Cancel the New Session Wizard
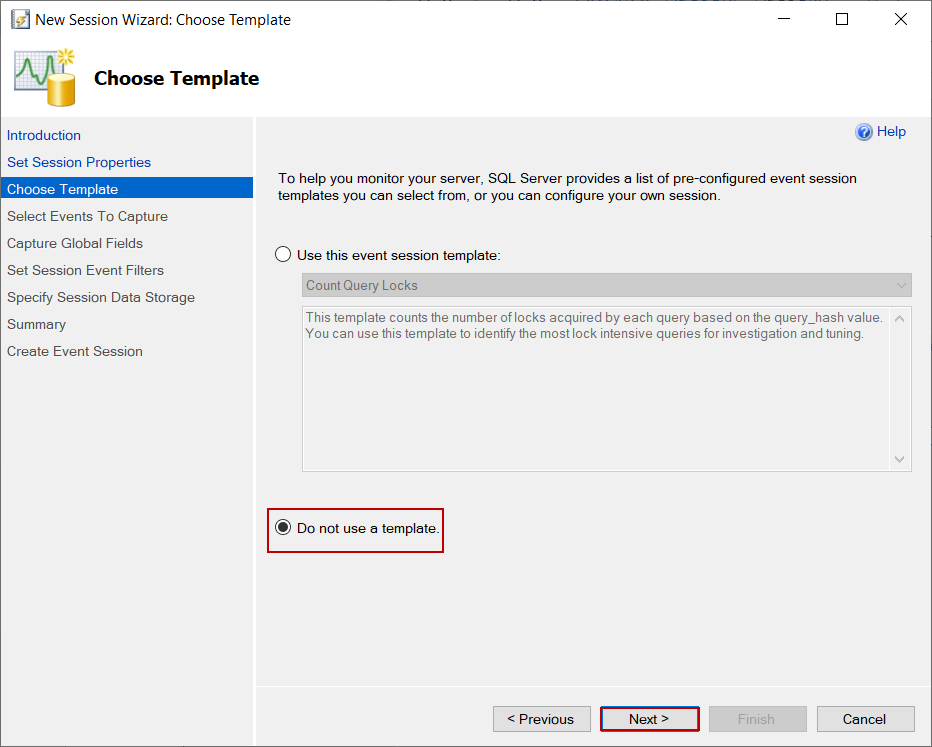This screenshot has height=747, width=932. 865,719
